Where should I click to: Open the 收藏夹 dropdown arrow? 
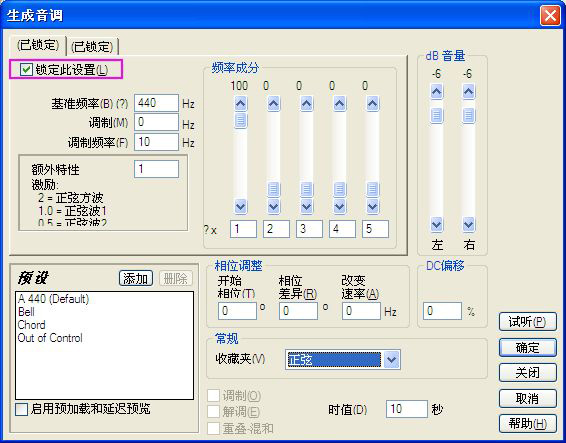[392, 360]
